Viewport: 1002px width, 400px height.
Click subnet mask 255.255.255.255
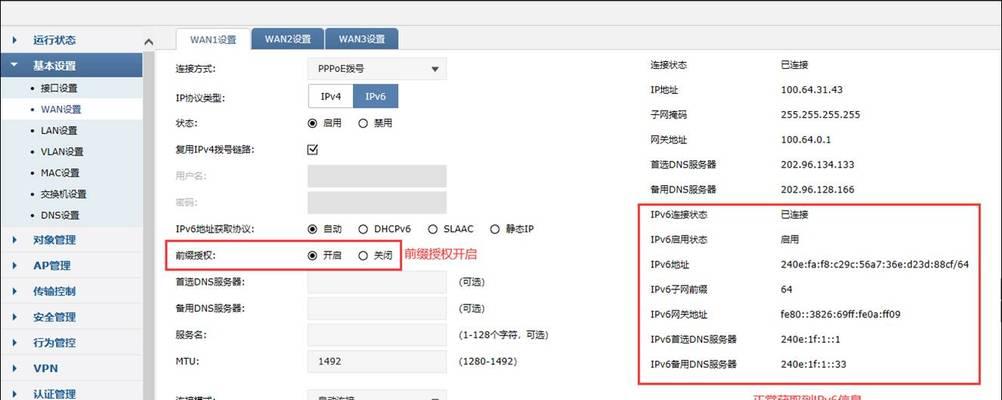click(x=821, y=115)
